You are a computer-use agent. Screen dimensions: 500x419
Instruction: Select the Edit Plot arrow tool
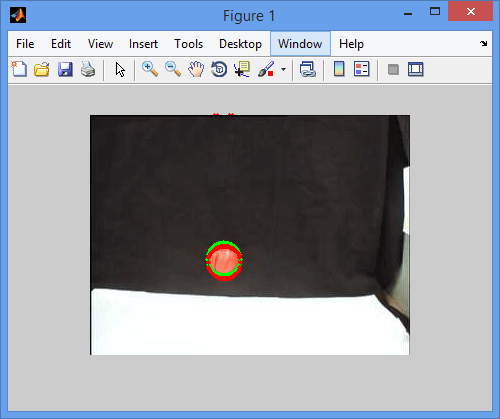tap(120, 70)
